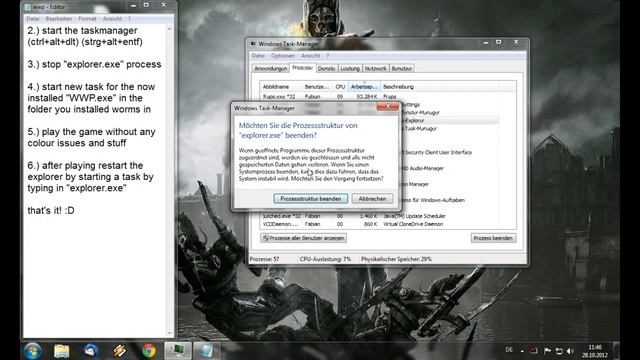
Task: Show hidden tray icons arrow
Action: pyautogui.click(x=522, y=351)
